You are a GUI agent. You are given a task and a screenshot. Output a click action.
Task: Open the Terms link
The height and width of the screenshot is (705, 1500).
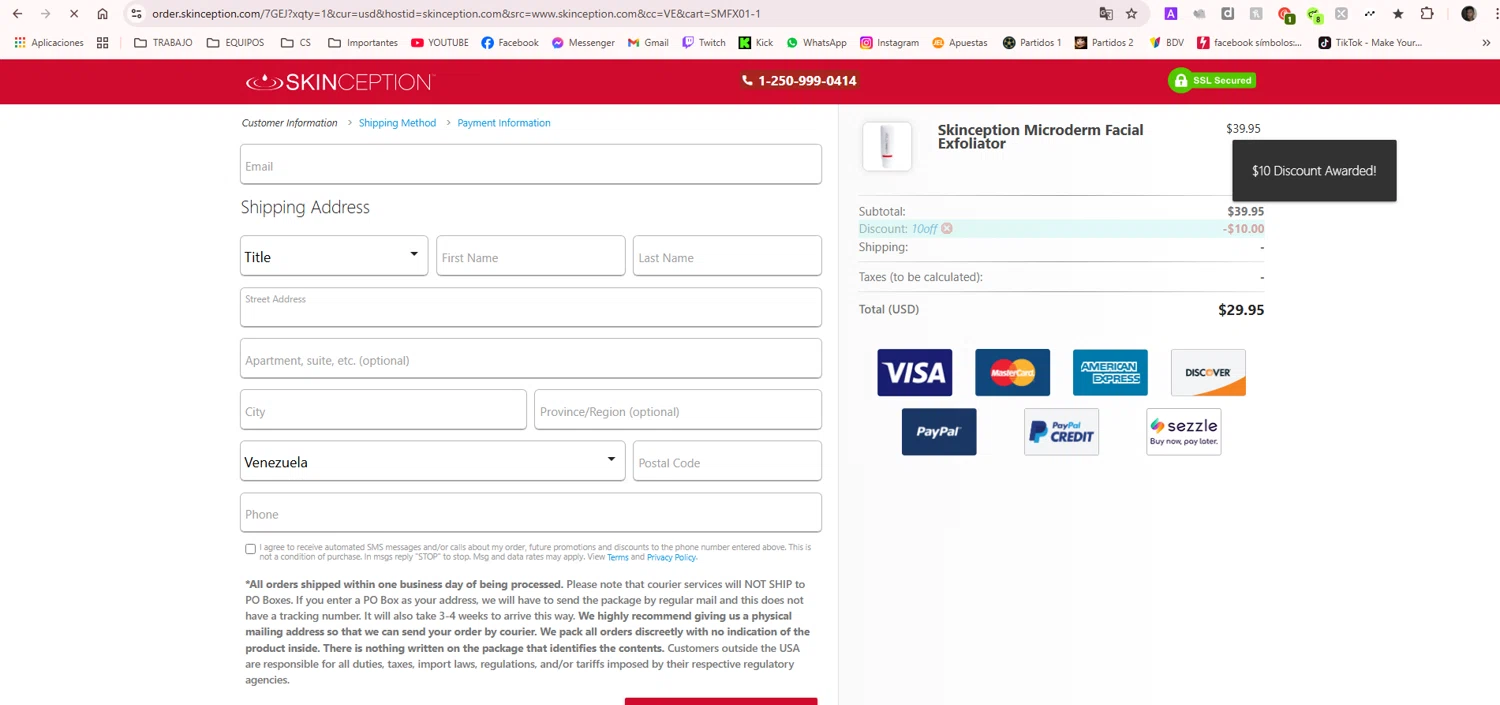618,557
